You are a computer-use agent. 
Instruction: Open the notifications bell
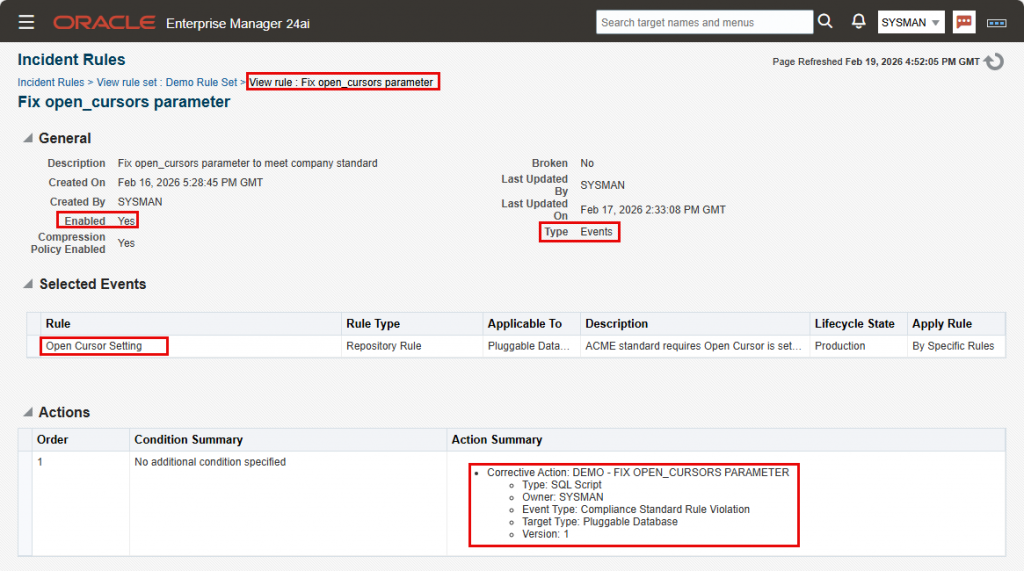coord(858,22)
